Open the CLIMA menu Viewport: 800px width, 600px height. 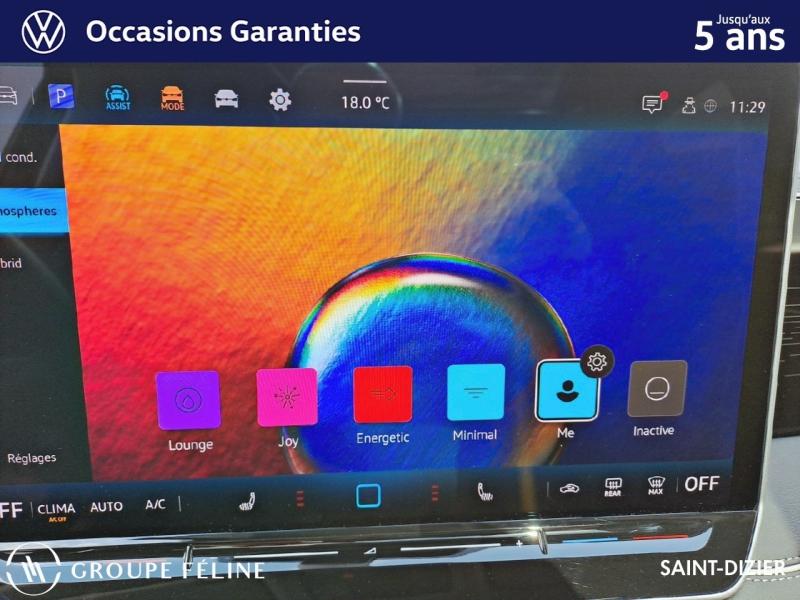tap(56, 510)
